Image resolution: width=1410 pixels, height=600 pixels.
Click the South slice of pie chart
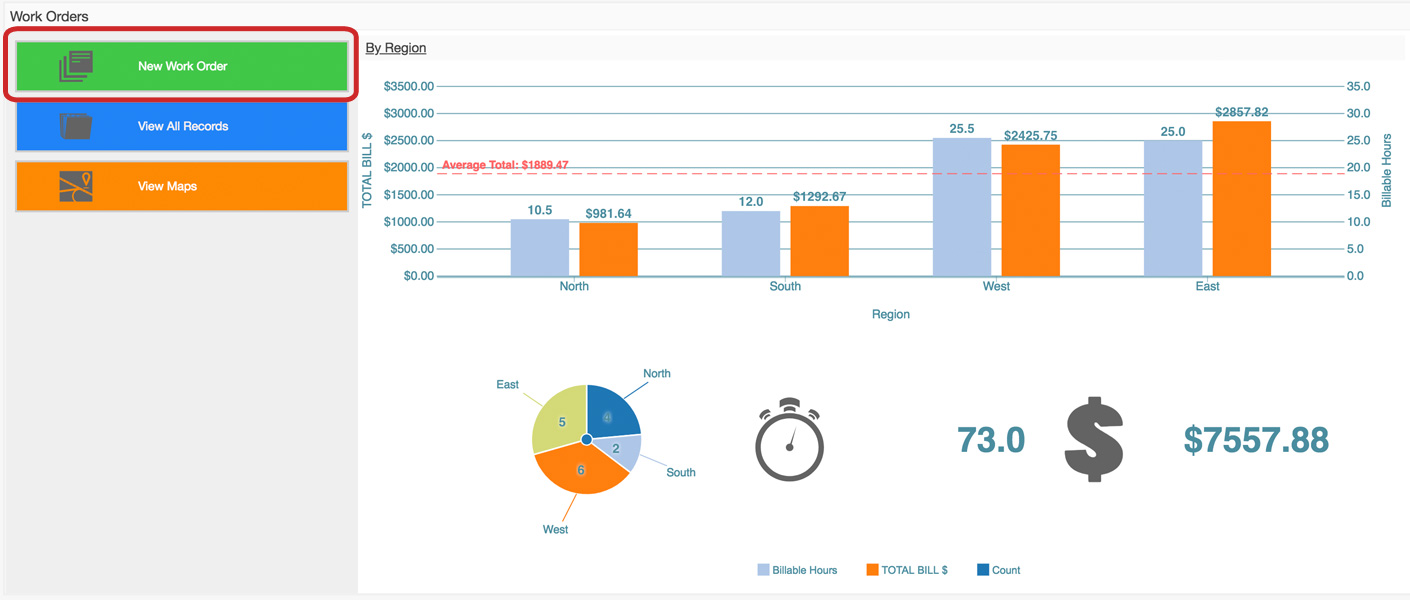[620, 451]
